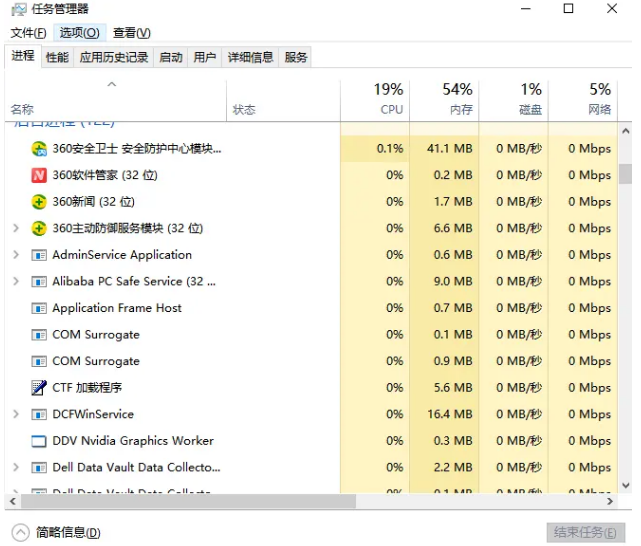Switch to the 应用历史记录 tab
The image size is (641, 546).
click(x=114, y=57)
